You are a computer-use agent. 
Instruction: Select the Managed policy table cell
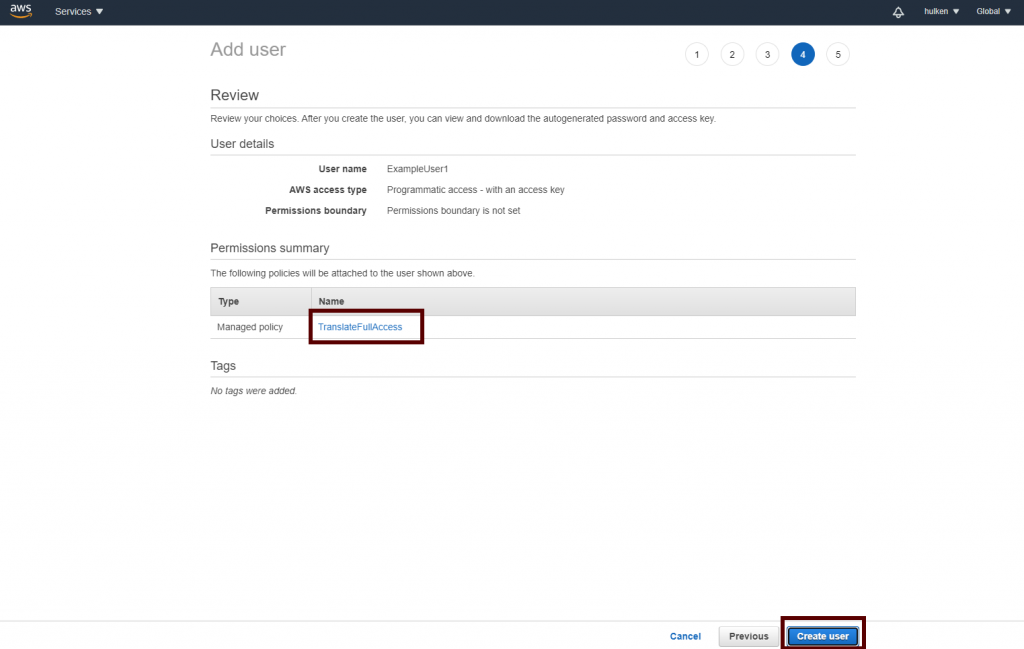[x=250, y=327]
